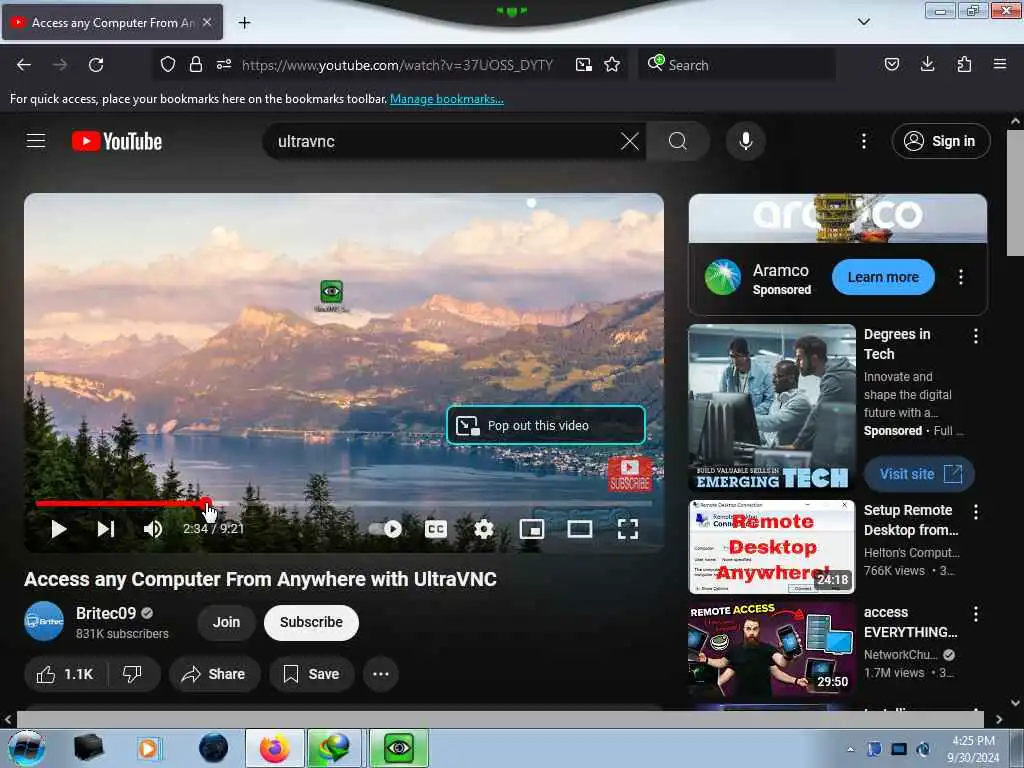Join the Britec09 channel
Screen dimensions: 1024x768
coord(226,622)
